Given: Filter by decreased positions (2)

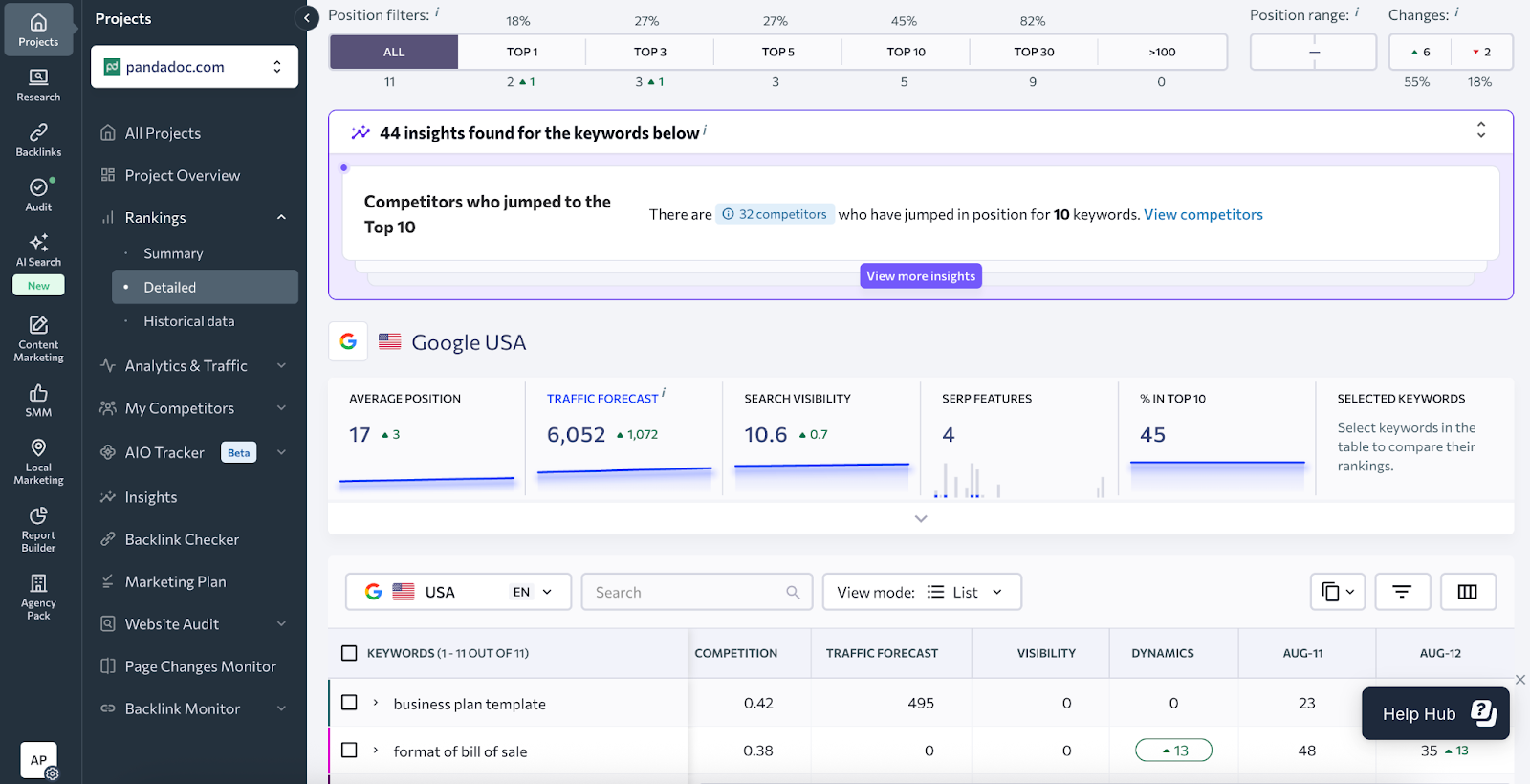Looking at the screenshot, I should [1481, 52].
